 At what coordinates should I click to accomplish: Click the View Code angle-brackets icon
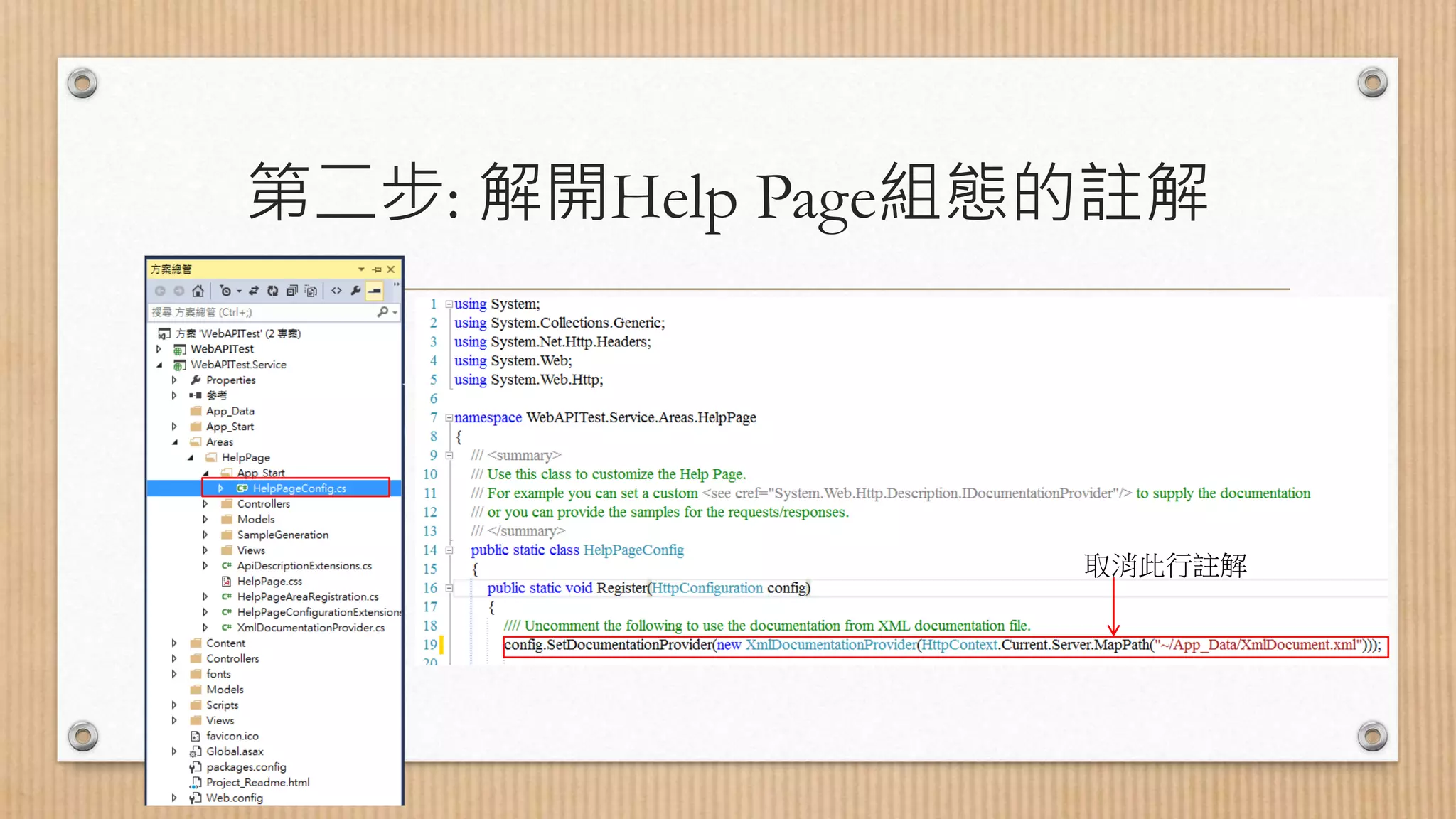336,291
